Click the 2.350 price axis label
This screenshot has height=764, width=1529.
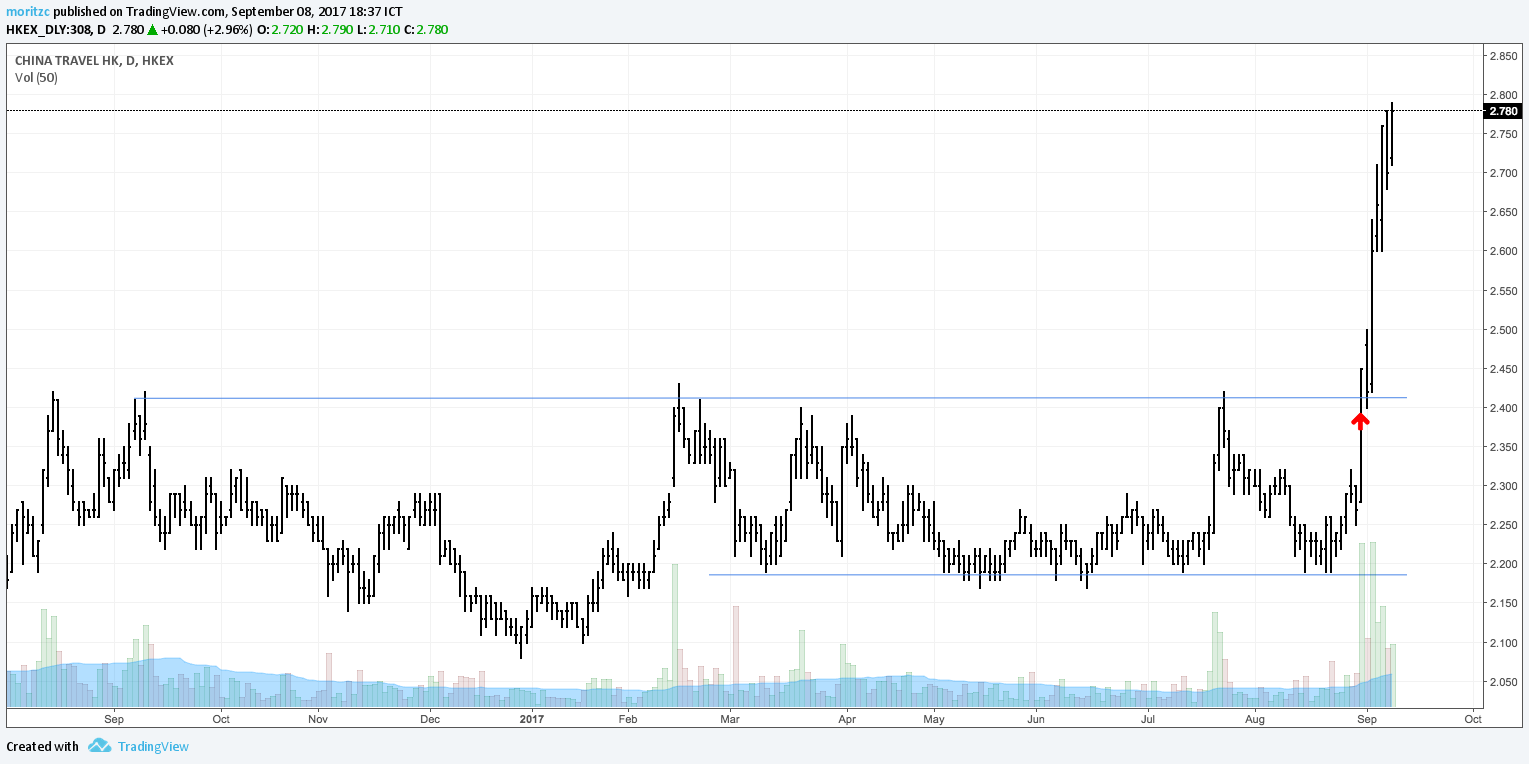1504,447
